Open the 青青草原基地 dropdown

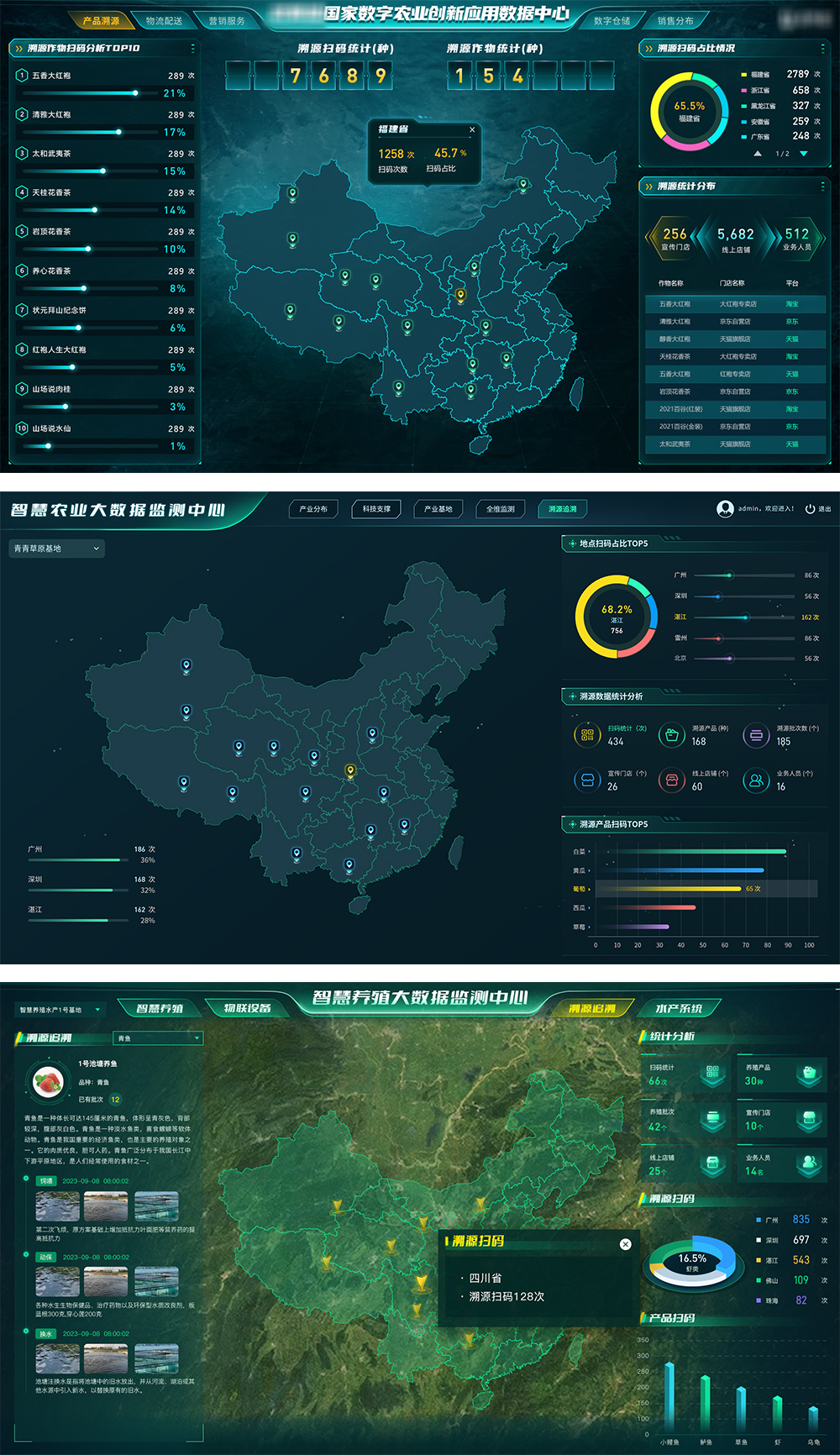[x=56, y=549]
